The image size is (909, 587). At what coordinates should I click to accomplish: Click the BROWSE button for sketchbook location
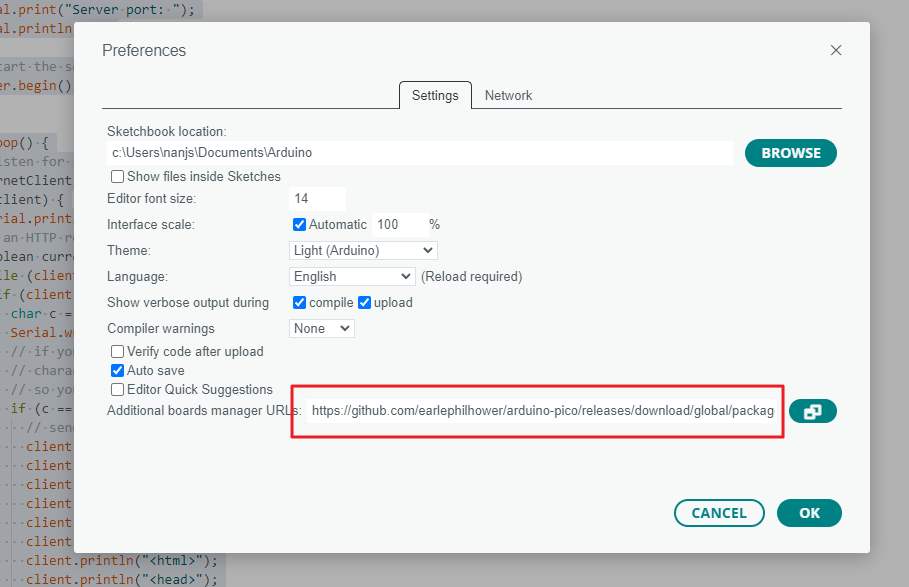[790, 153]
